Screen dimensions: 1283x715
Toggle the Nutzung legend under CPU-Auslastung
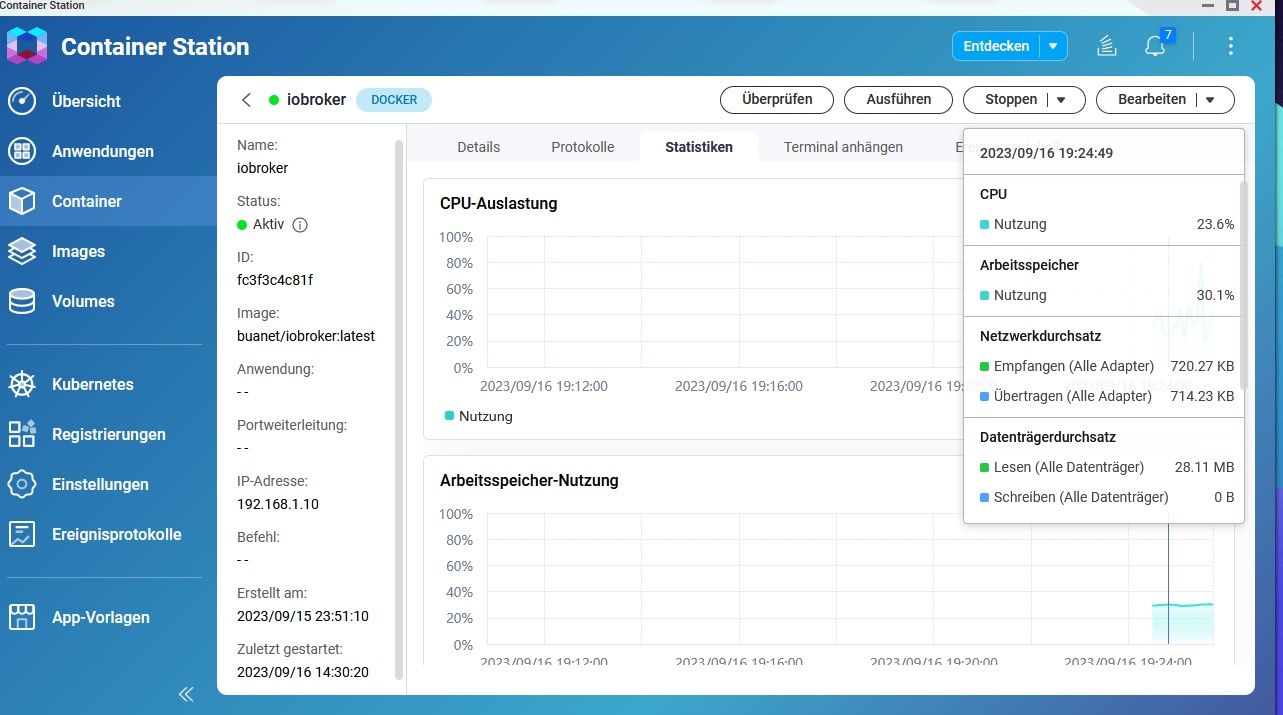(x=479, y=416)
